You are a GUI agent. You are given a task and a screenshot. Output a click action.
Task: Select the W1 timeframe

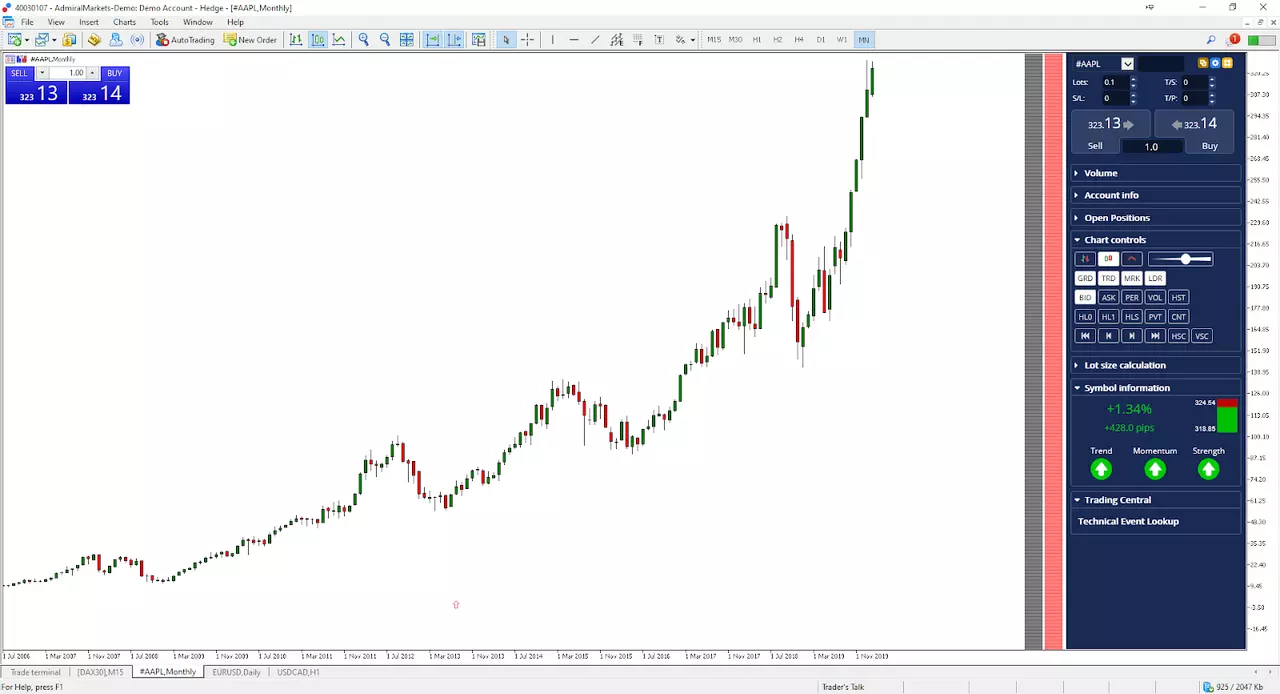point(841,40)
